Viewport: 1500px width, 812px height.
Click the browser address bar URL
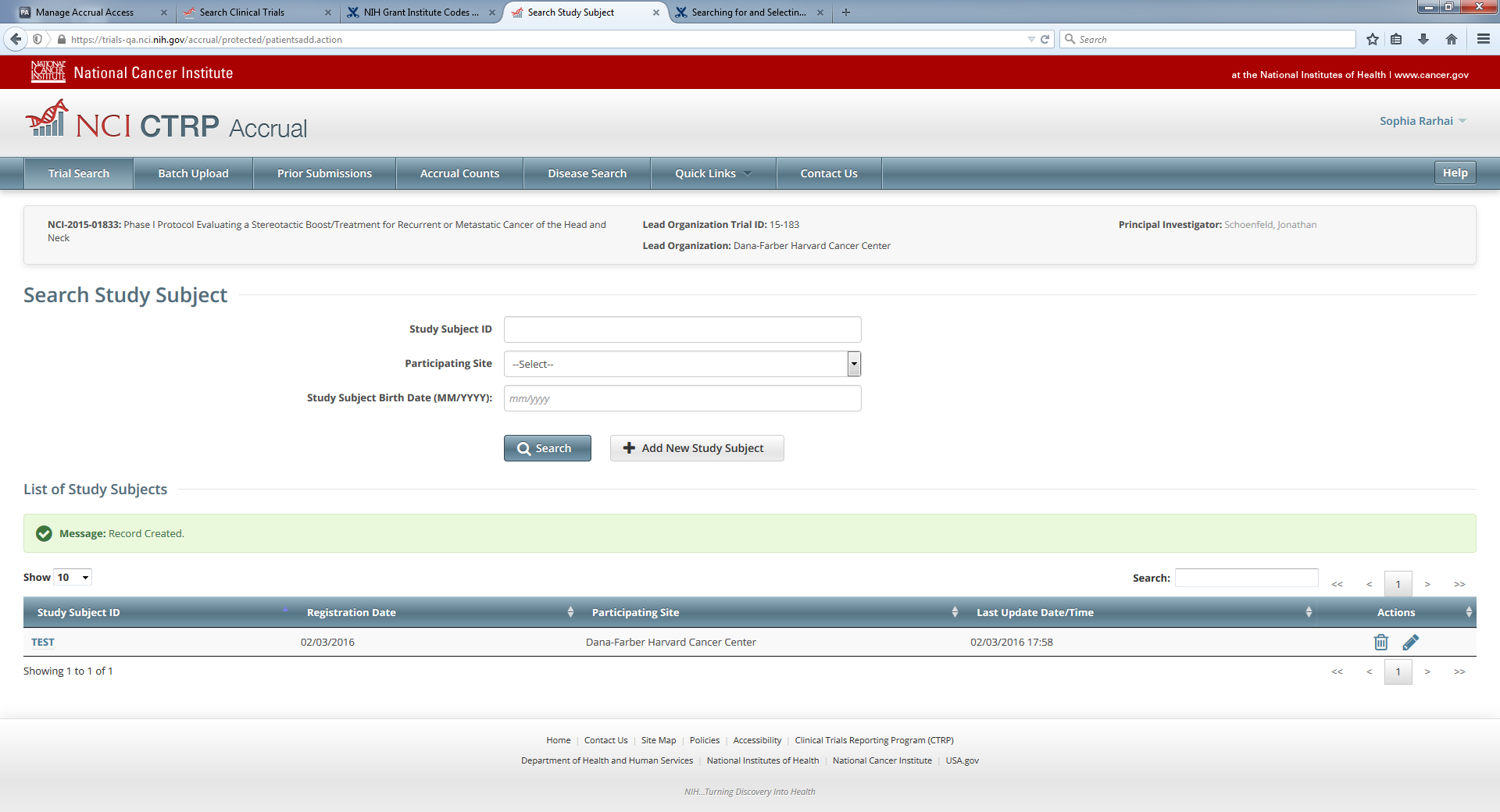tap(206, 39)
